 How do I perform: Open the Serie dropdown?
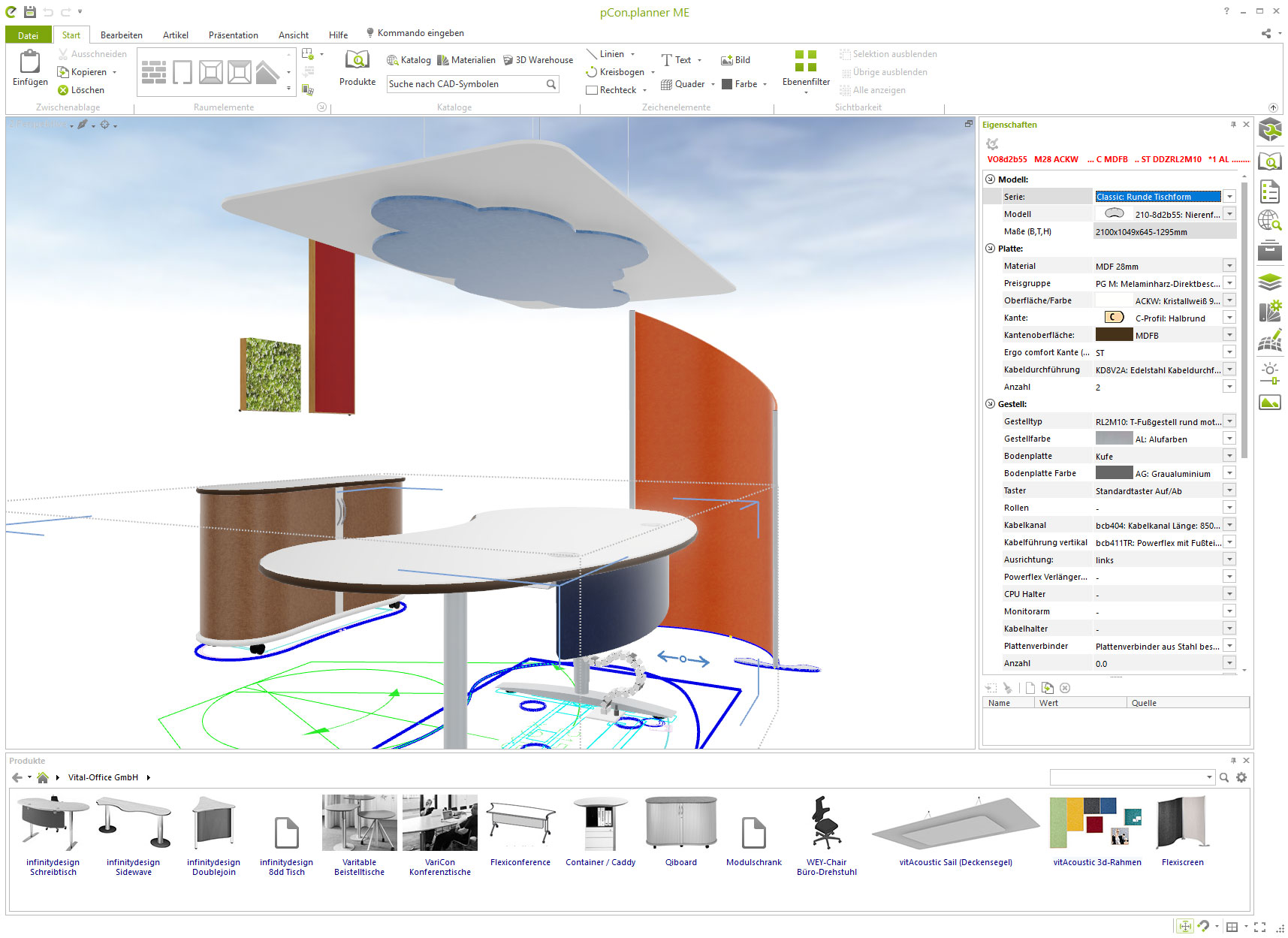1229,197
